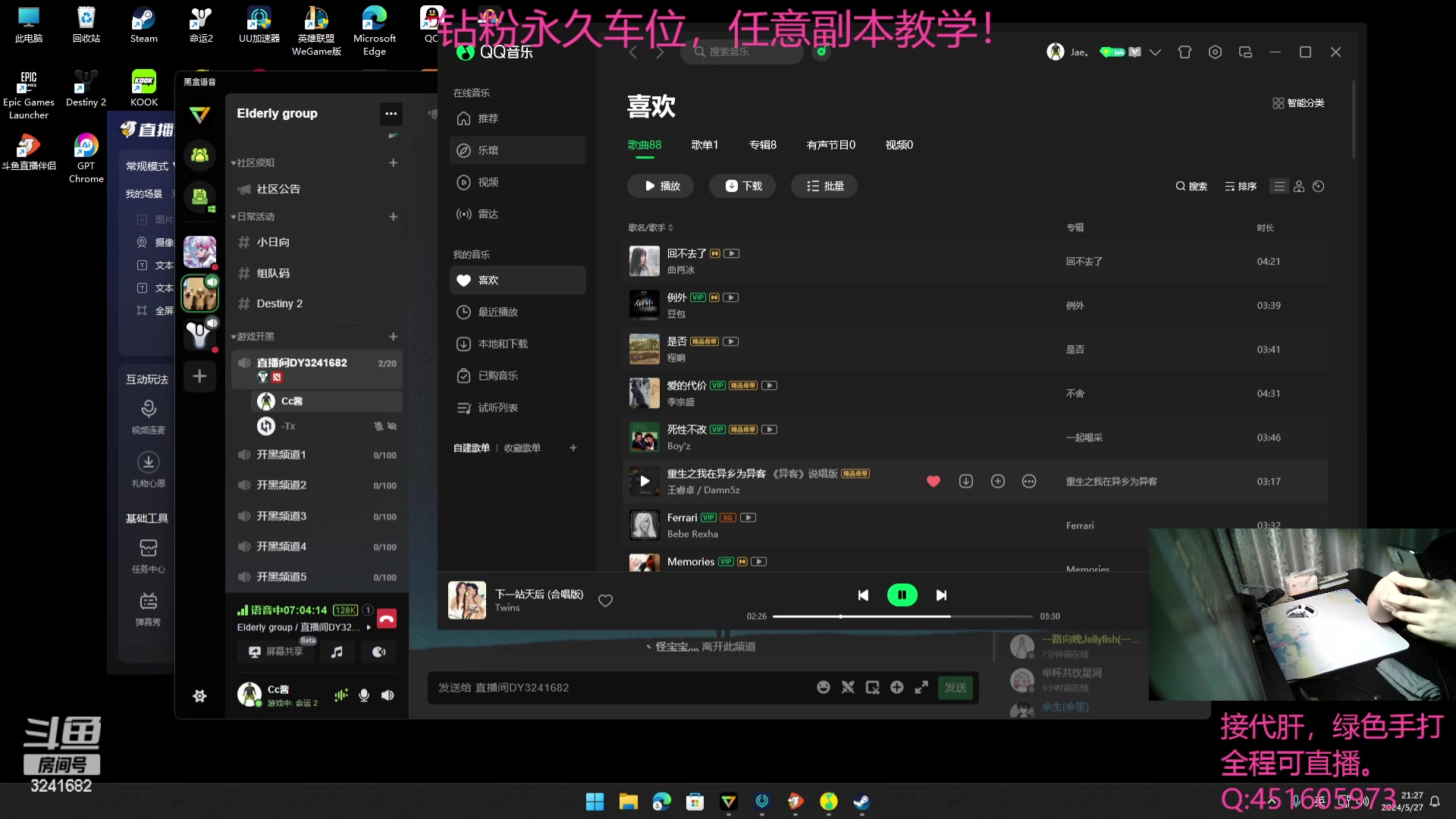Image resolution: width=1456 pixels, height=819 pixels.
Task: Play the hovered song 重生之我在异乡为异客
Action: pos(645,481)
